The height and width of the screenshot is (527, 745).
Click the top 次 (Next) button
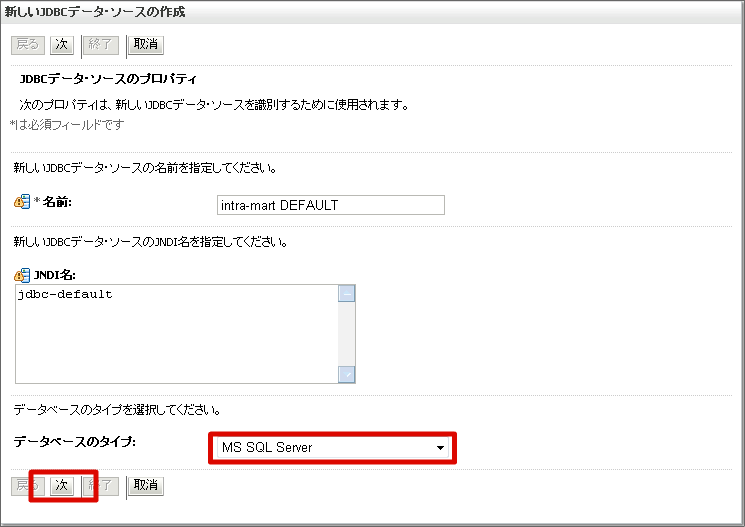tap(62, 45)
